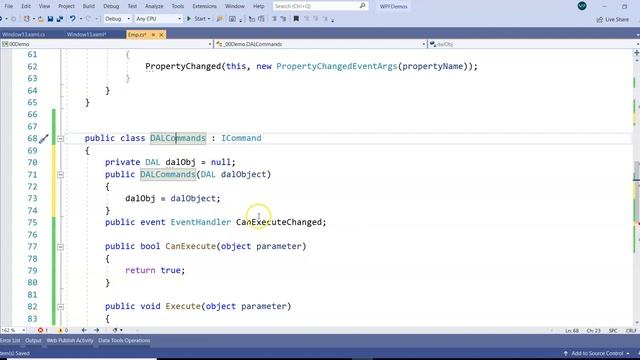Image resolution: width=640 pixels, height=360 pixels.
Task: Collapse the Execute method on line 82
Action: (x=60, y=307)
